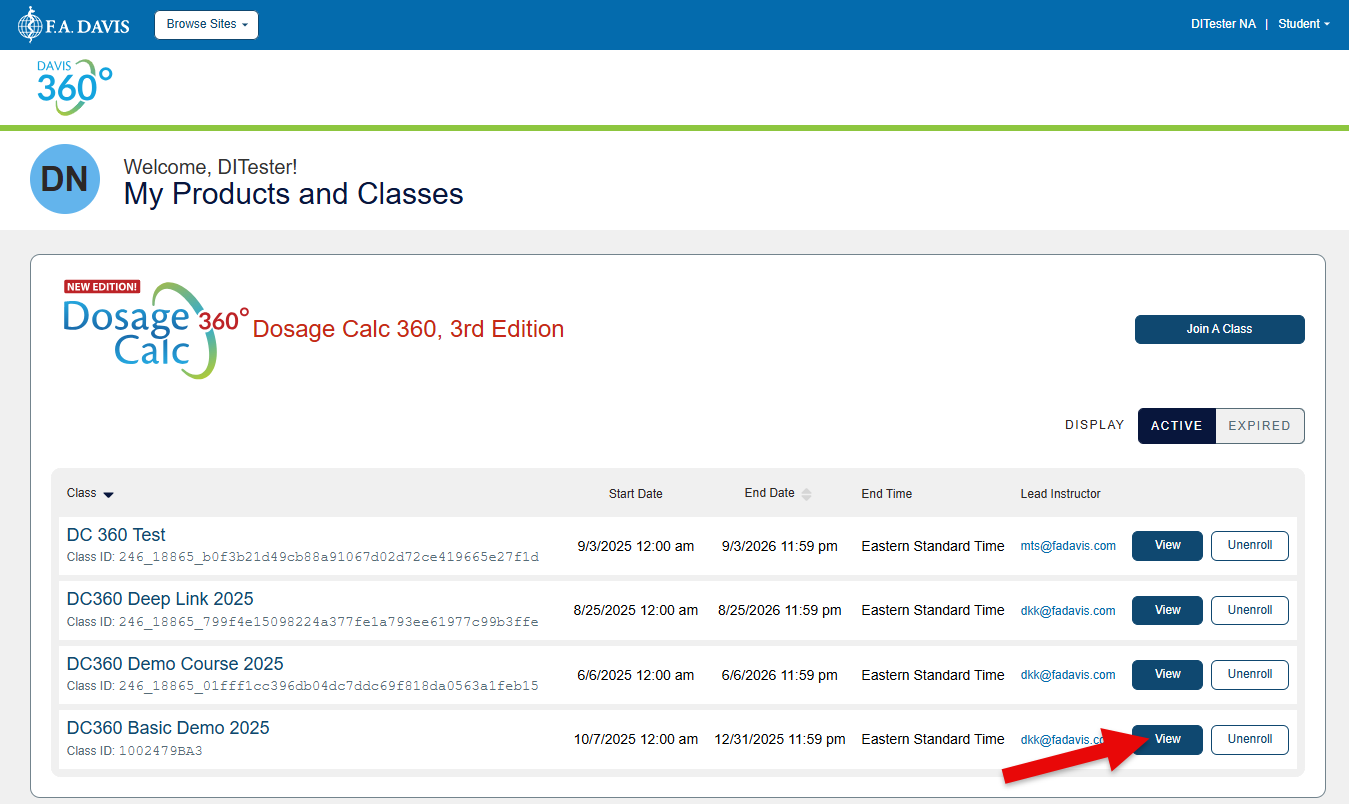Open the Davis 360 logo
1349x804 pixels.
pyautogui.click(x=75, y=87)
